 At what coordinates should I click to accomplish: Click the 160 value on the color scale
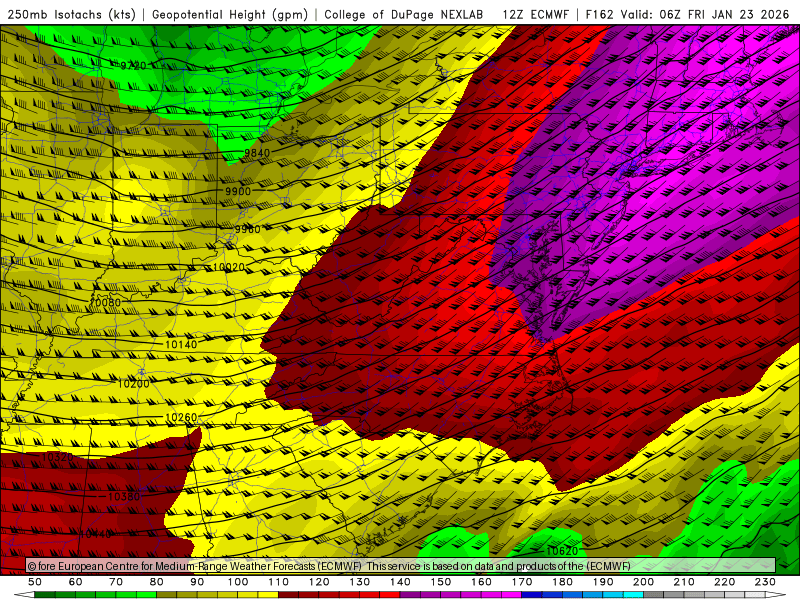point(481,582)
